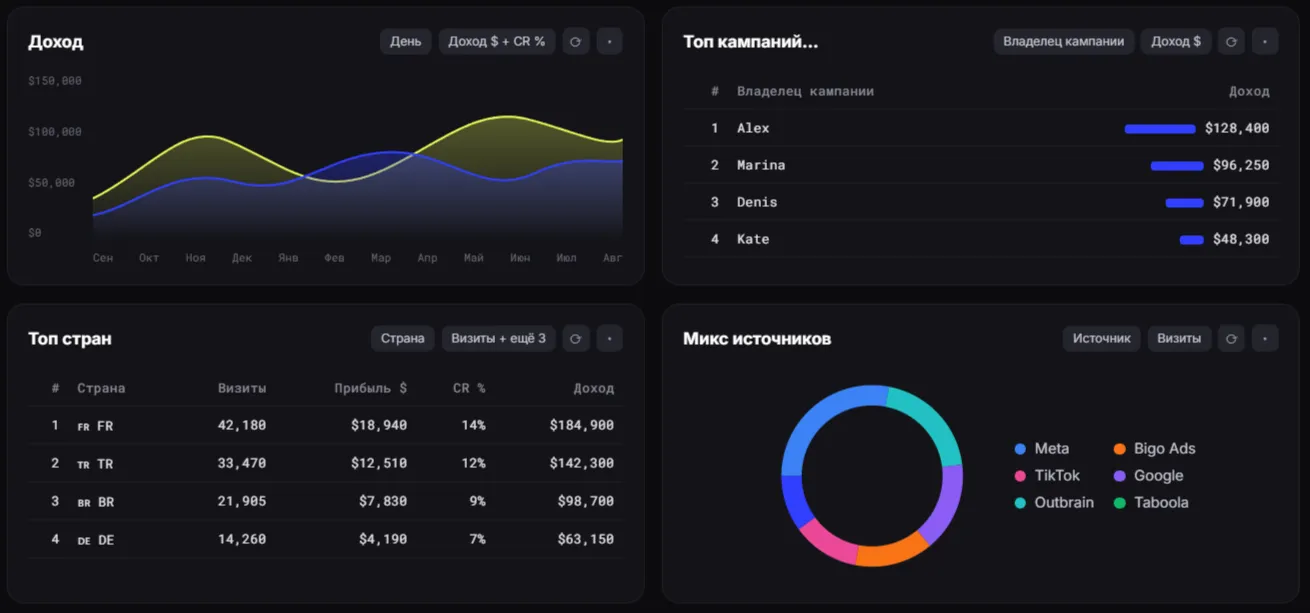Open the Визиты + ещё 3 dropdown
The image size is (1310, 613).
click(498, 338)
